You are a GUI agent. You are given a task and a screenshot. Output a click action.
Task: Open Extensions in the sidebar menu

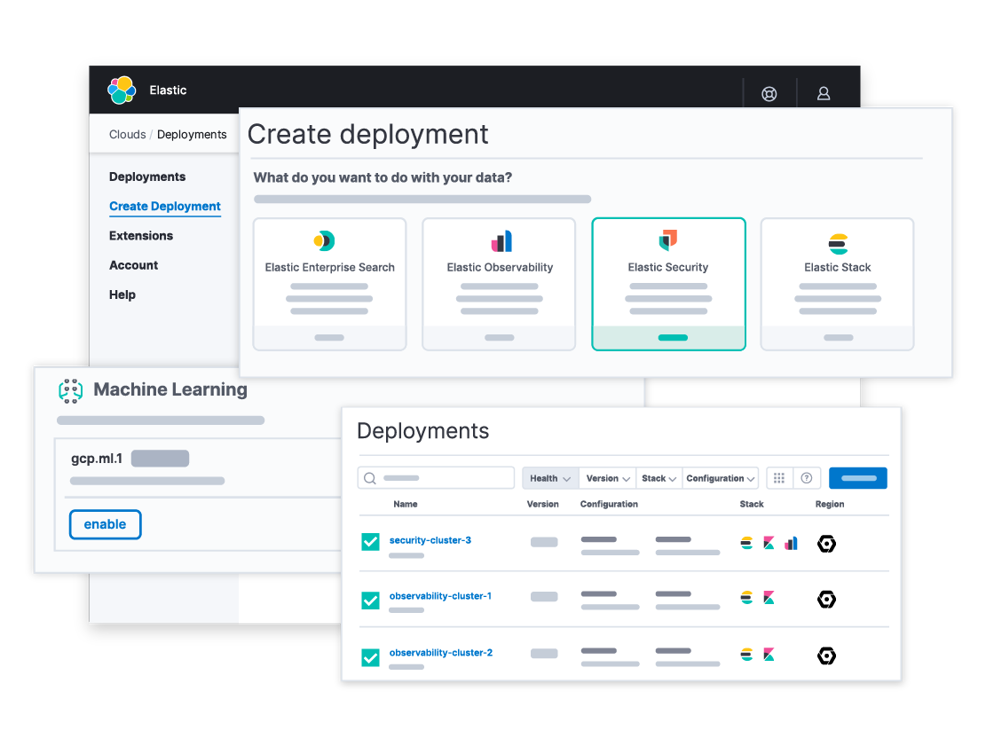(141, 236)
